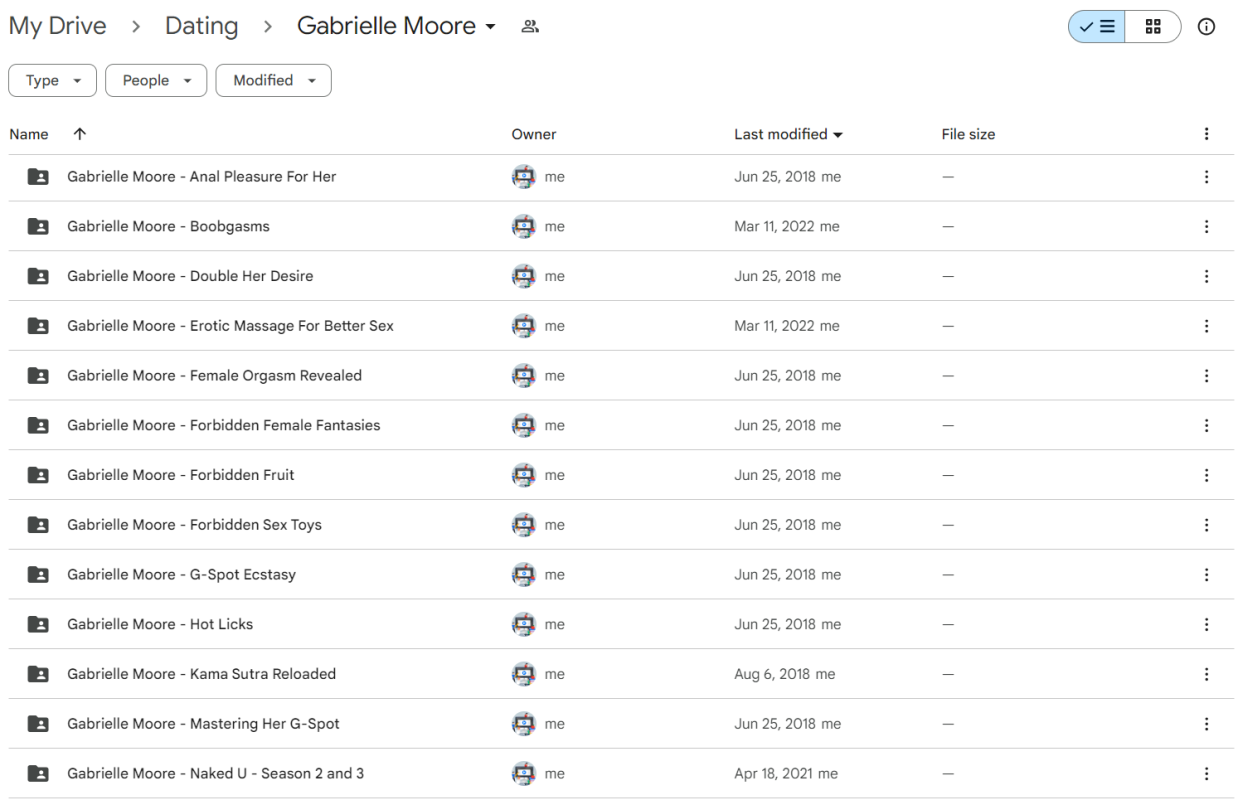Switch to grid view layout
This screenshot has height=800, width=1238.
tap(1152, 26)
